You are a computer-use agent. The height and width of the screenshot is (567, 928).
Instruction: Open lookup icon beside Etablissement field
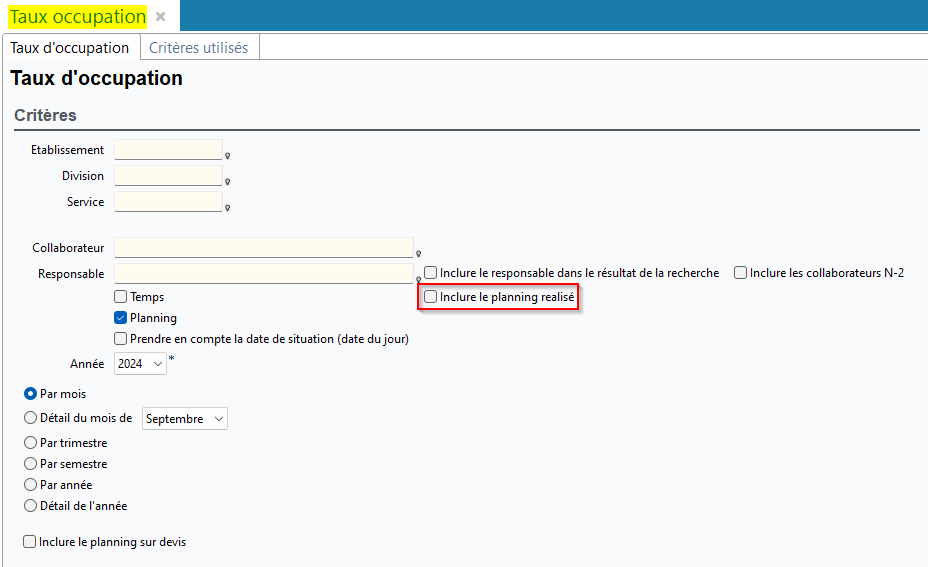point(227,156)
